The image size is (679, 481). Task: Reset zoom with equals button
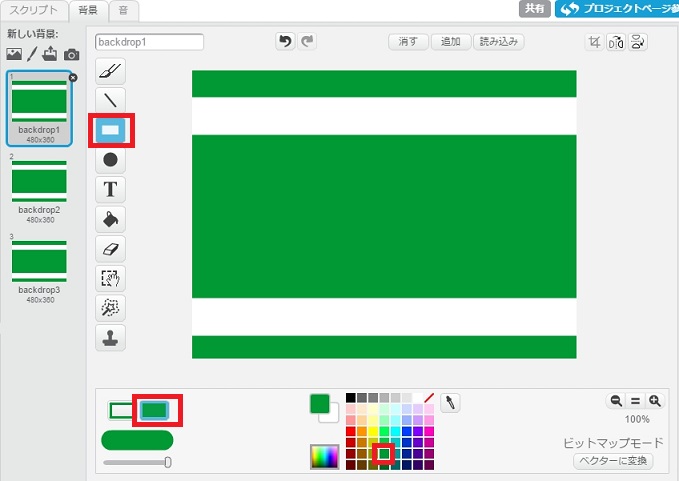point(635,401)
